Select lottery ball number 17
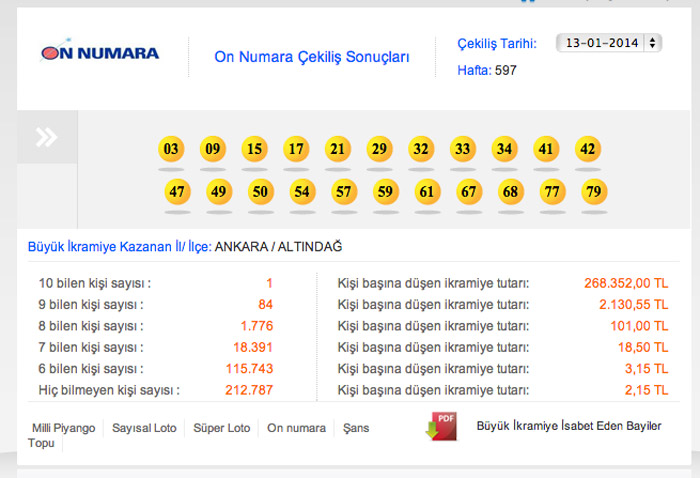Viewport: 700px width, 478px height. (296, 149)
